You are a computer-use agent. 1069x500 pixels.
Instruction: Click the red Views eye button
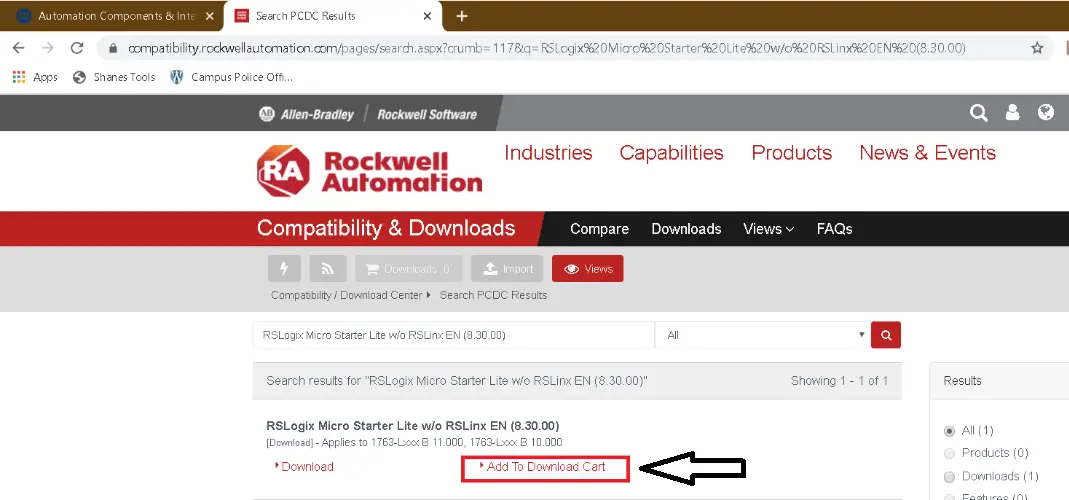click(588, 269)
